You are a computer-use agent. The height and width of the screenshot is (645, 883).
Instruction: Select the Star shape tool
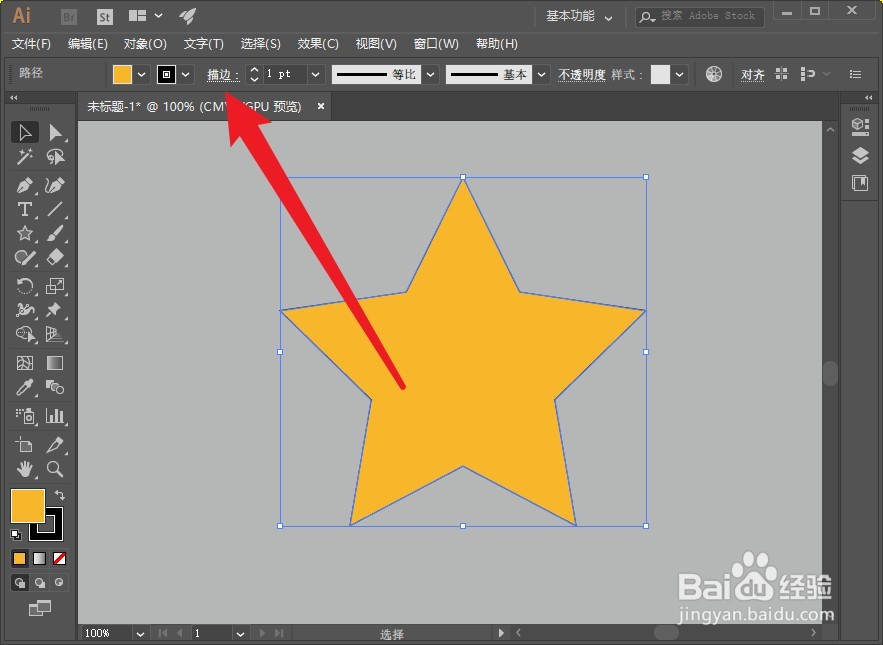click(x=25, y=233)
